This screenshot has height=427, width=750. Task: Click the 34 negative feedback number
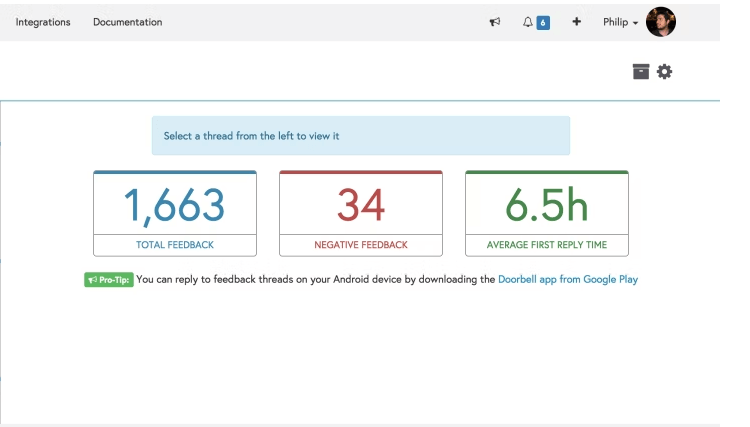click(361, 205)
